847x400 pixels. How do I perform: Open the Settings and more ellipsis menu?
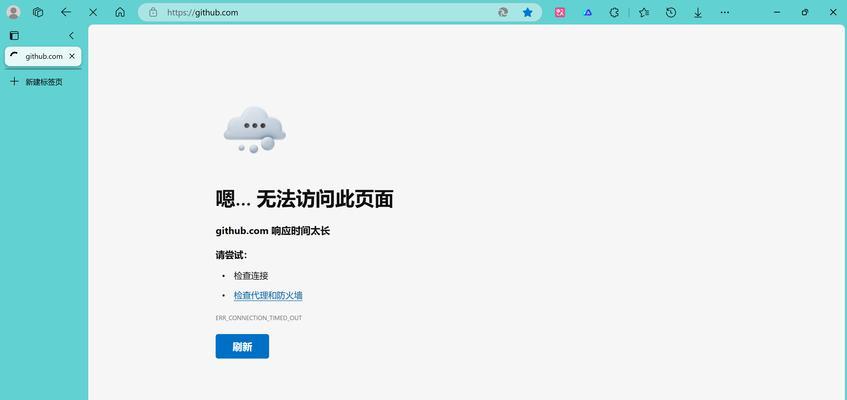[725, 12]
